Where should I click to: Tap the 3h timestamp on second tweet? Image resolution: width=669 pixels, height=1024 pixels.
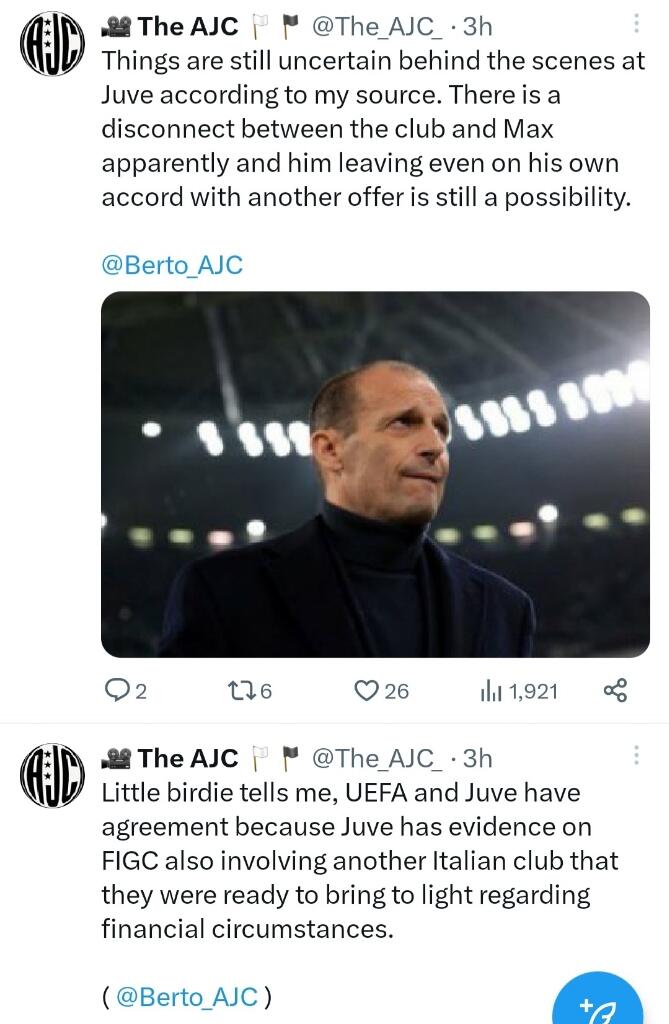click(478, 758)
